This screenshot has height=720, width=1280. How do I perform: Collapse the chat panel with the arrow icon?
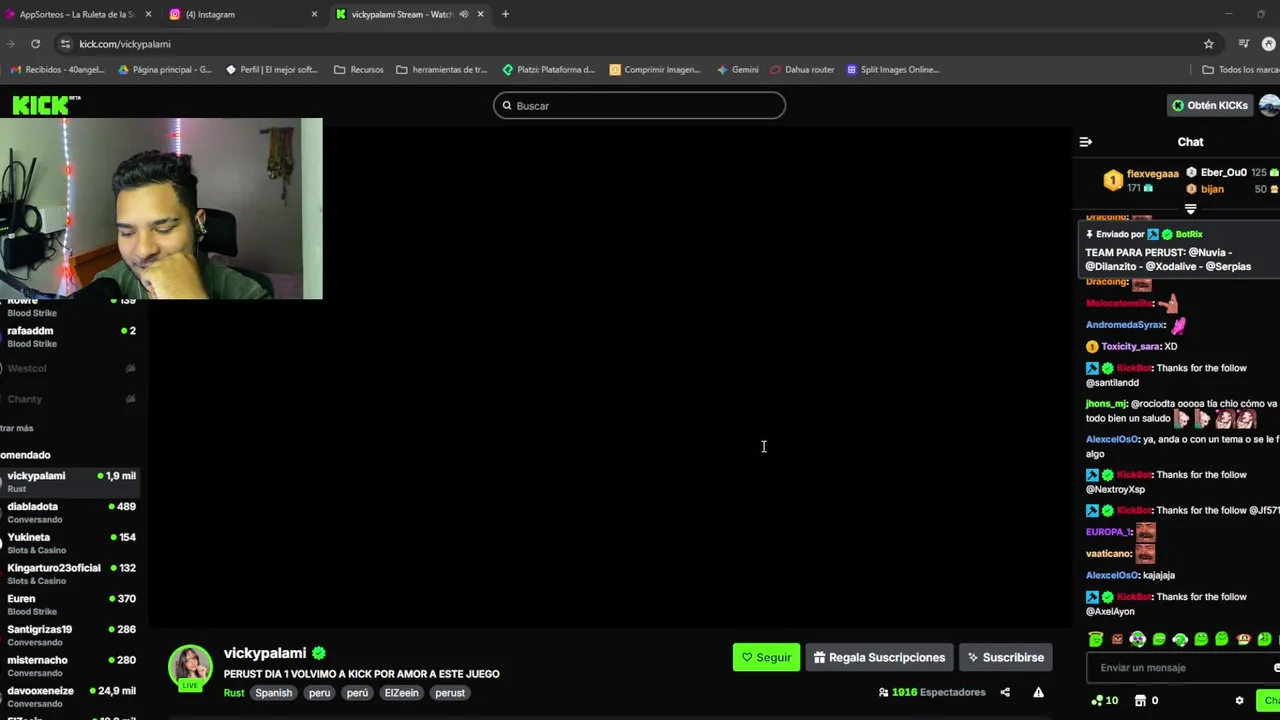pyautogui.click(x=1086, y=142)
